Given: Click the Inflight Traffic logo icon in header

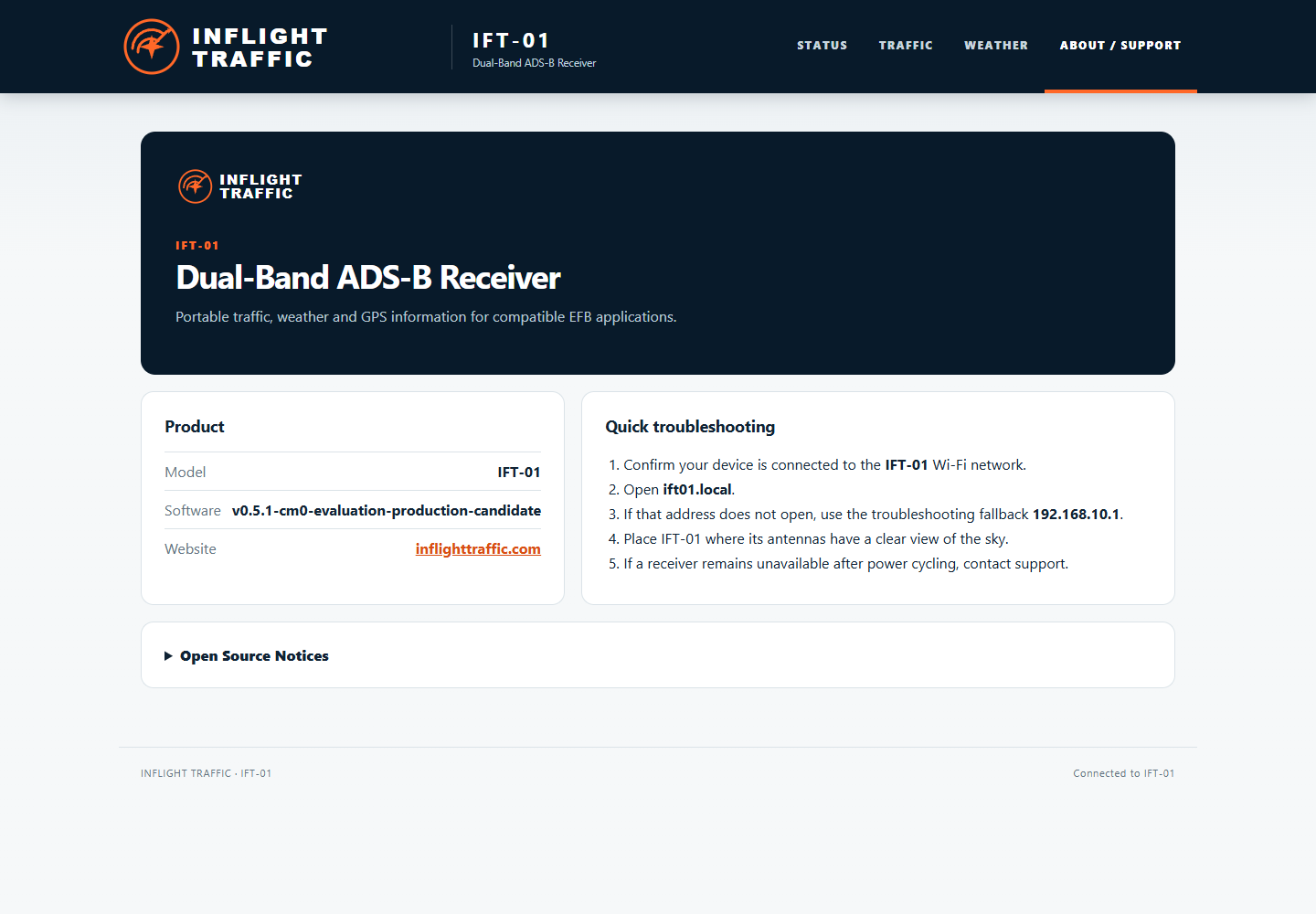Looking at the screenshot, I should 152,47.
